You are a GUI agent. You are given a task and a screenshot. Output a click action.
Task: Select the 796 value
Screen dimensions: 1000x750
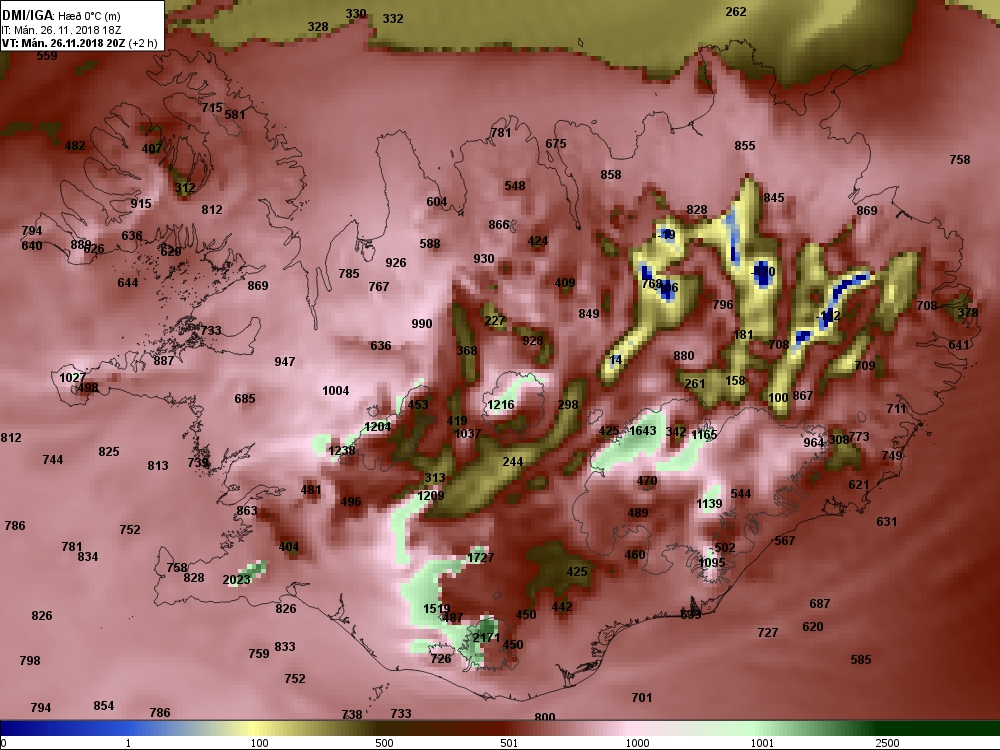(x=723, y=305)
